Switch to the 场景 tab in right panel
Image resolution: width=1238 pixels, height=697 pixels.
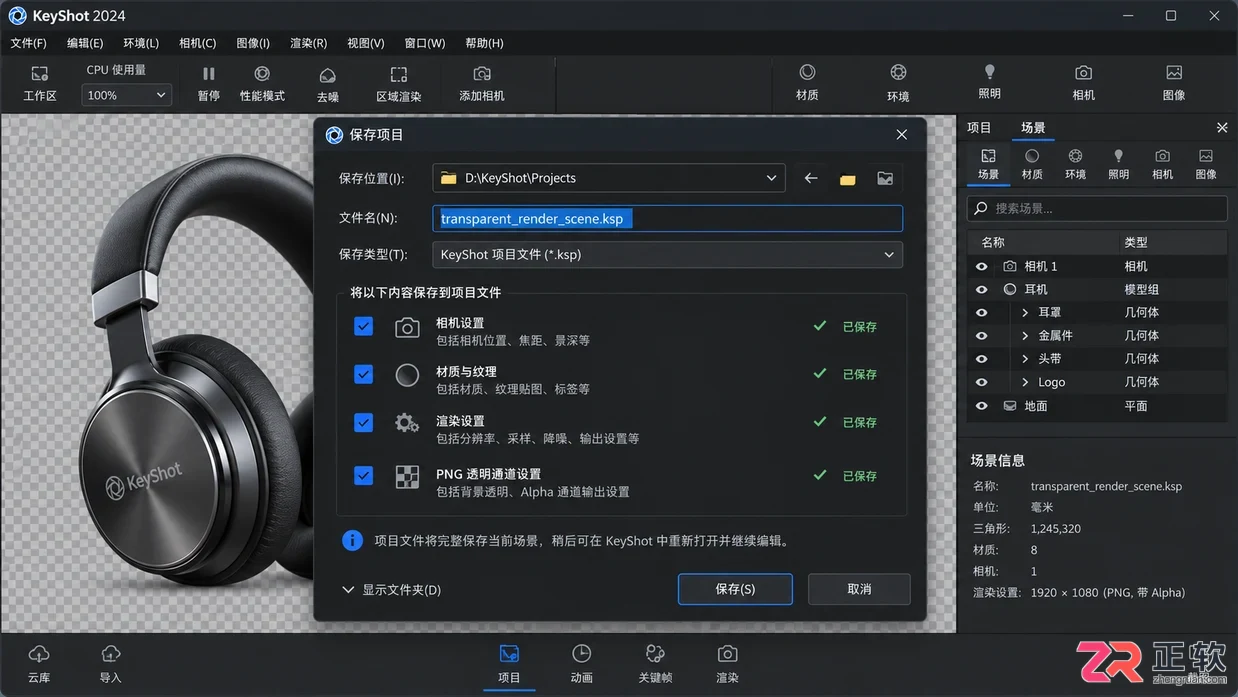click(1033, 128)
